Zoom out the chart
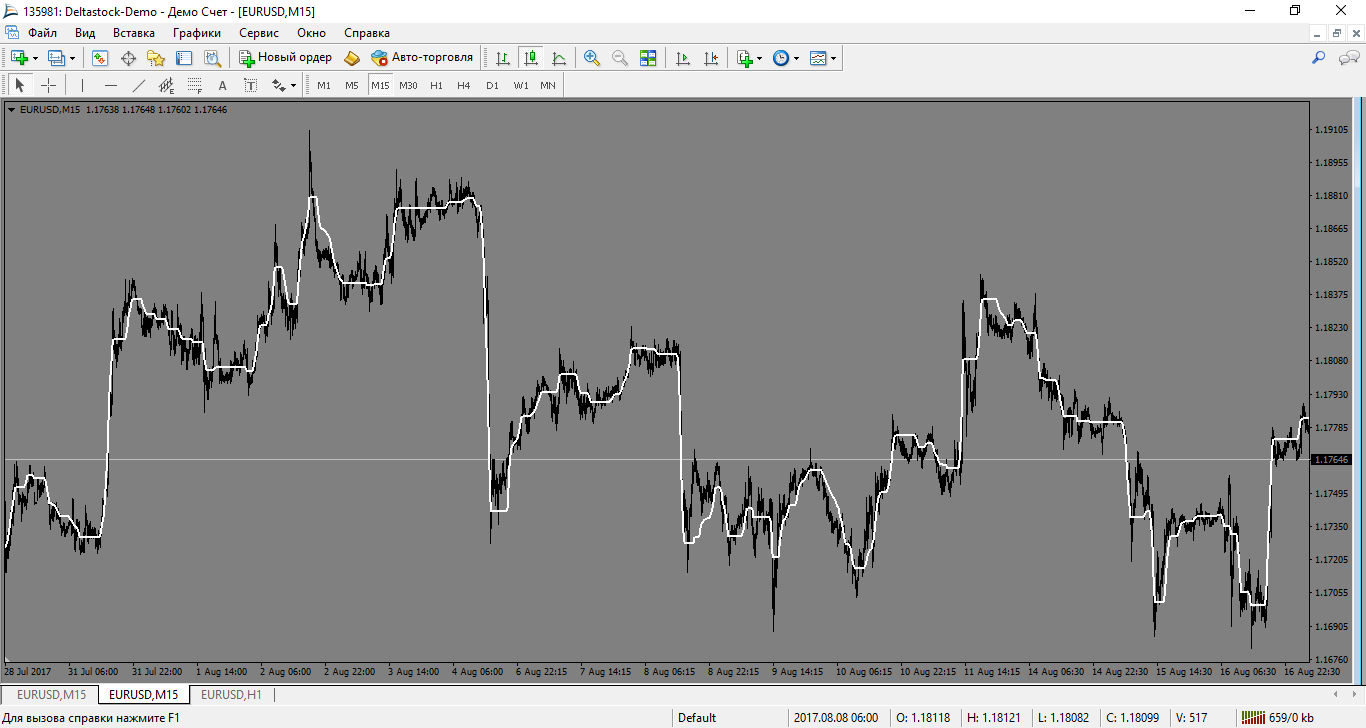 [620, 58]
